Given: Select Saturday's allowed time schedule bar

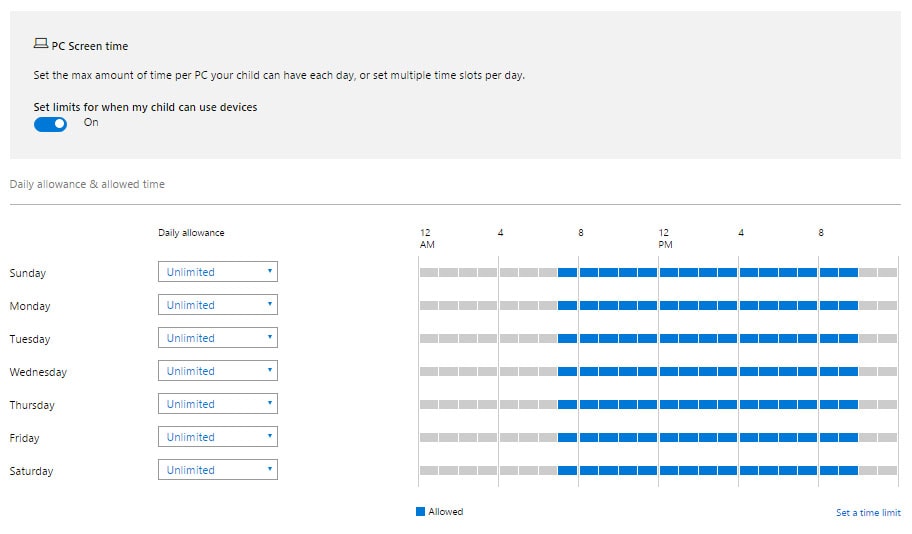Looking at the screenshot, I should [707, 470].
